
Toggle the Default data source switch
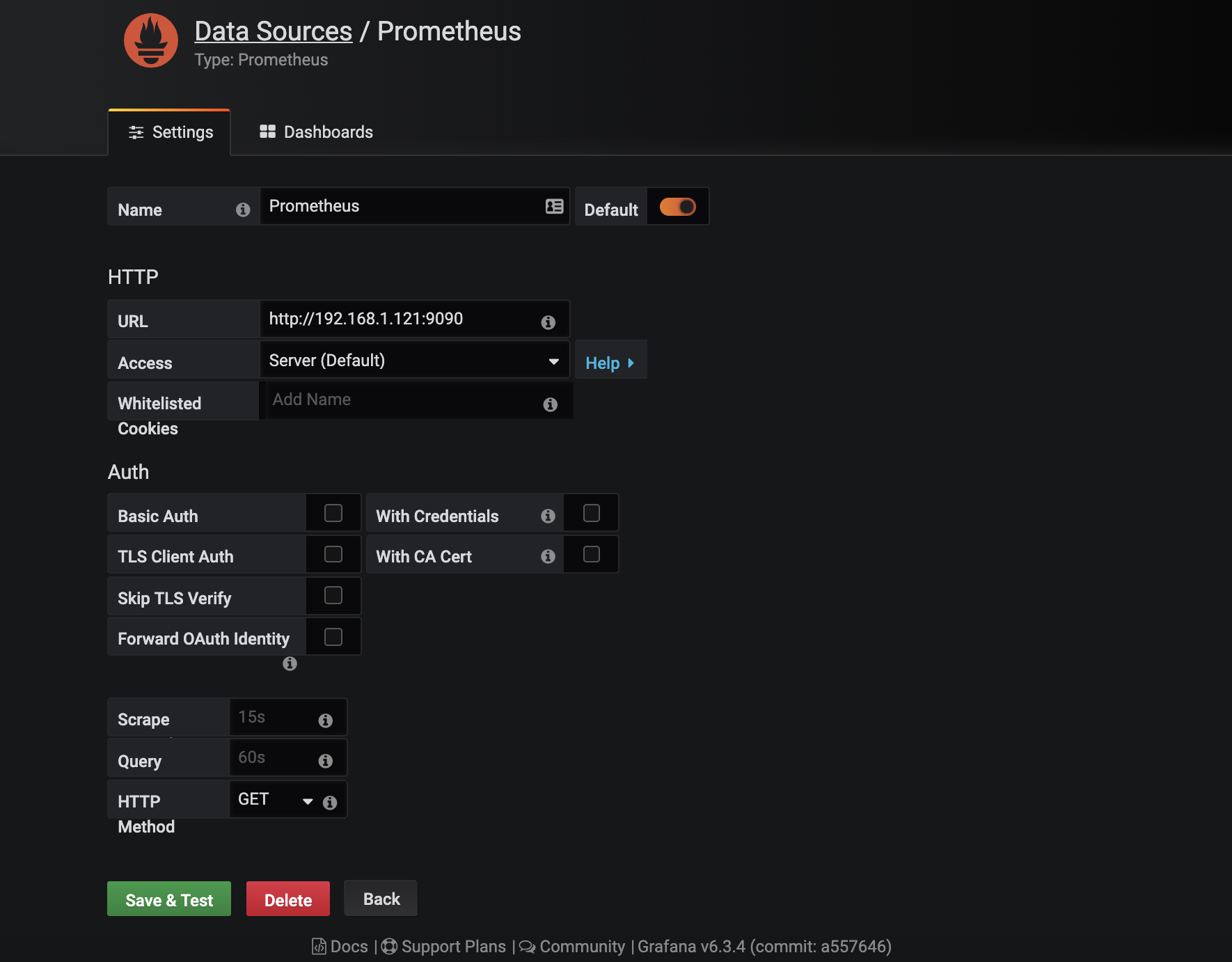pos(678,207)
